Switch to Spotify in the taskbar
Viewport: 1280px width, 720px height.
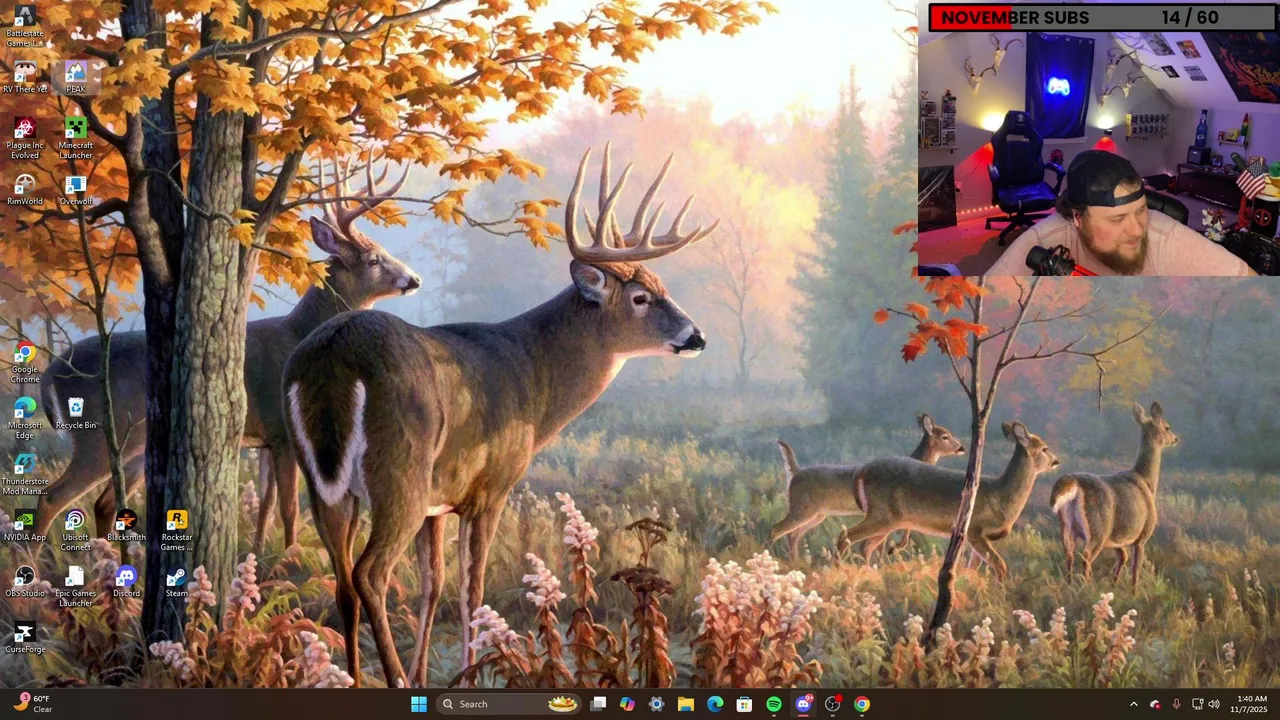(x=774, y=704)
